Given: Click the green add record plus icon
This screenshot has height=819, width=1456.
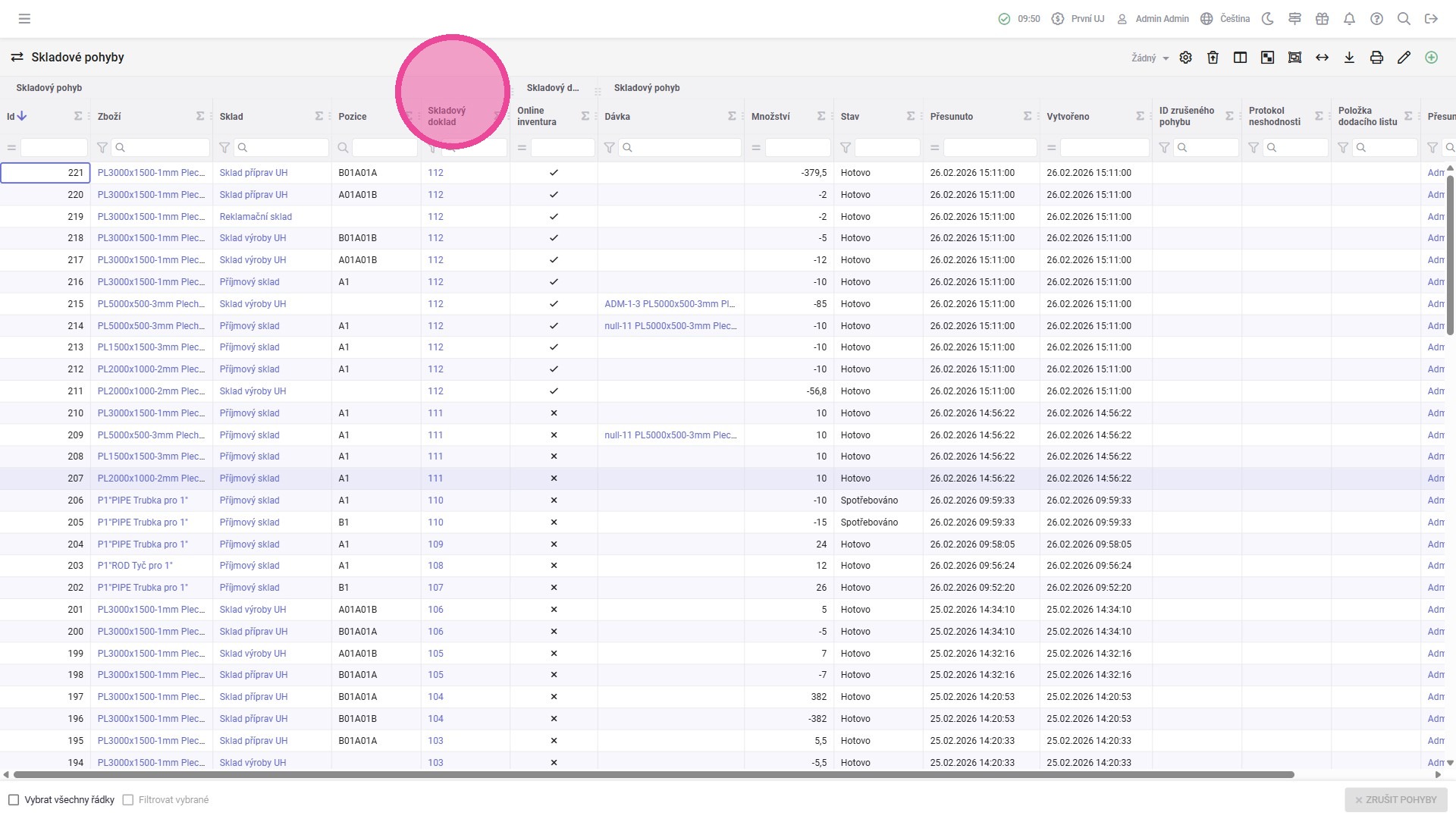Looking at the screenshot, I should [1431, 58].
